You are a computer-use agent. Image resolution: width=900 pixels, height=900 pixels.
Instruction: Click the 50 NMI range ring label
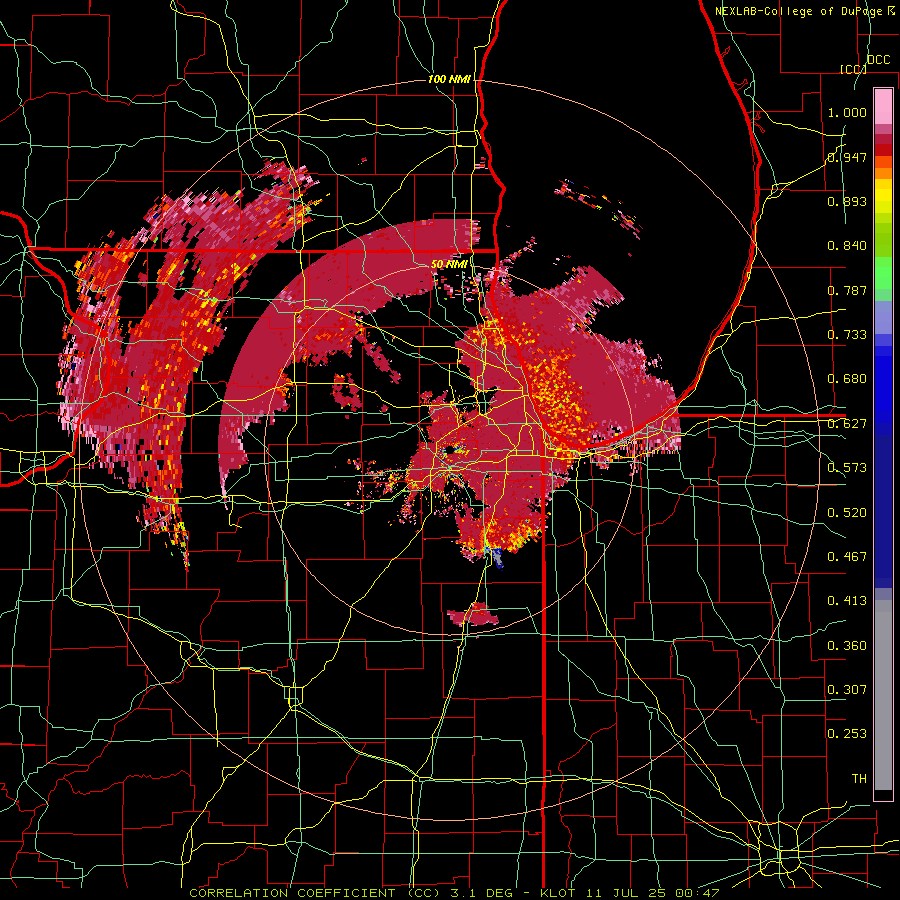click(x=449, y=265)
